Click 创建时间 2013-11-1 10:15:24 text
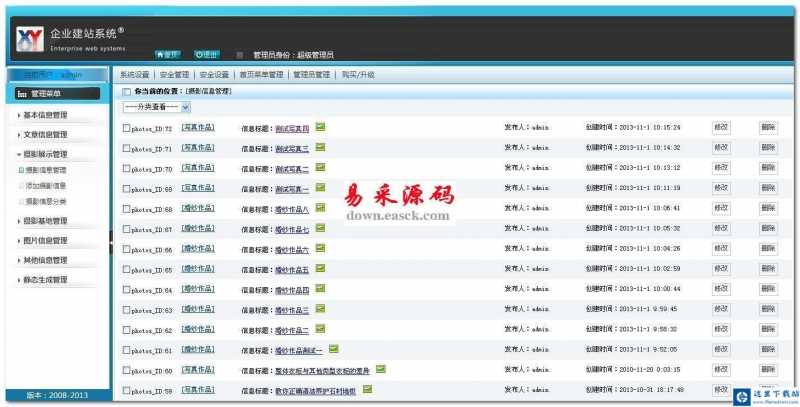This screenshot has width=800, height=407. click(x=633, y=128)
